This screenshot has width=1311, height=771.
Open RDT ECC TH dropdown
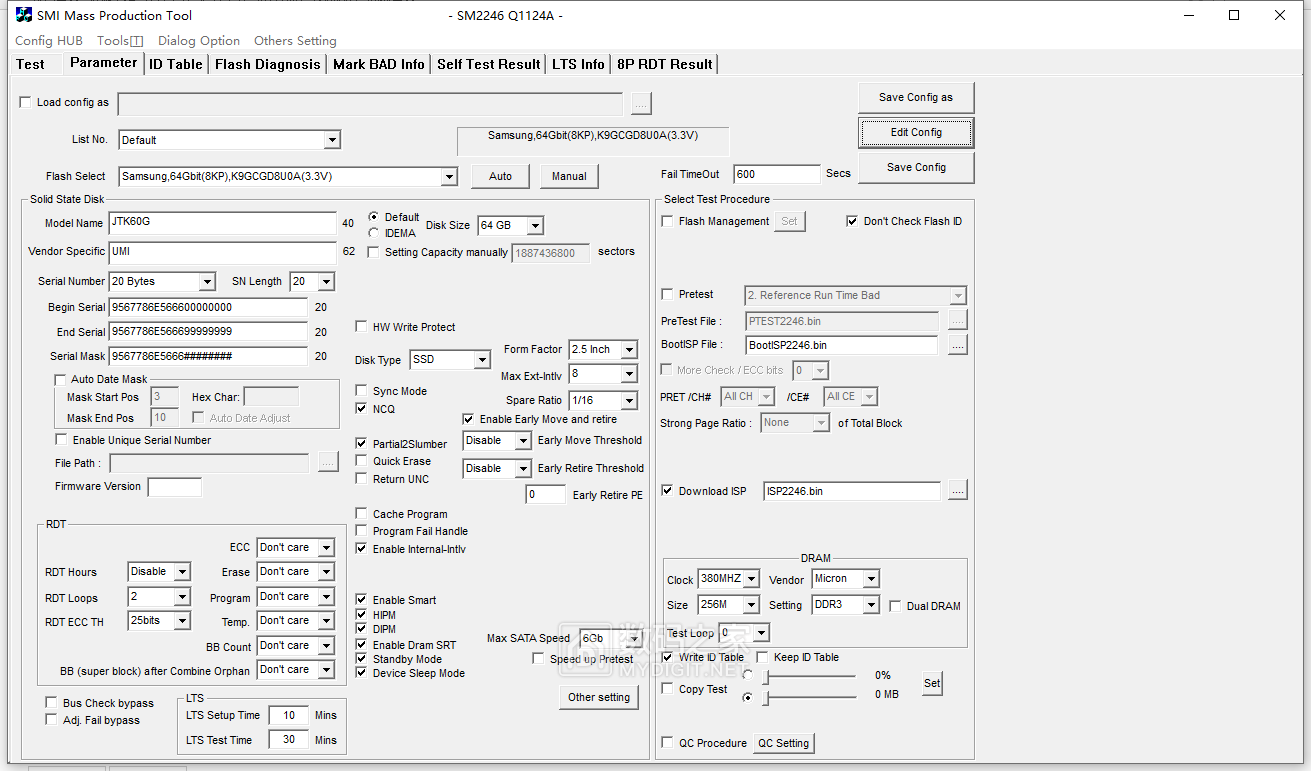(x=182, y=621)
